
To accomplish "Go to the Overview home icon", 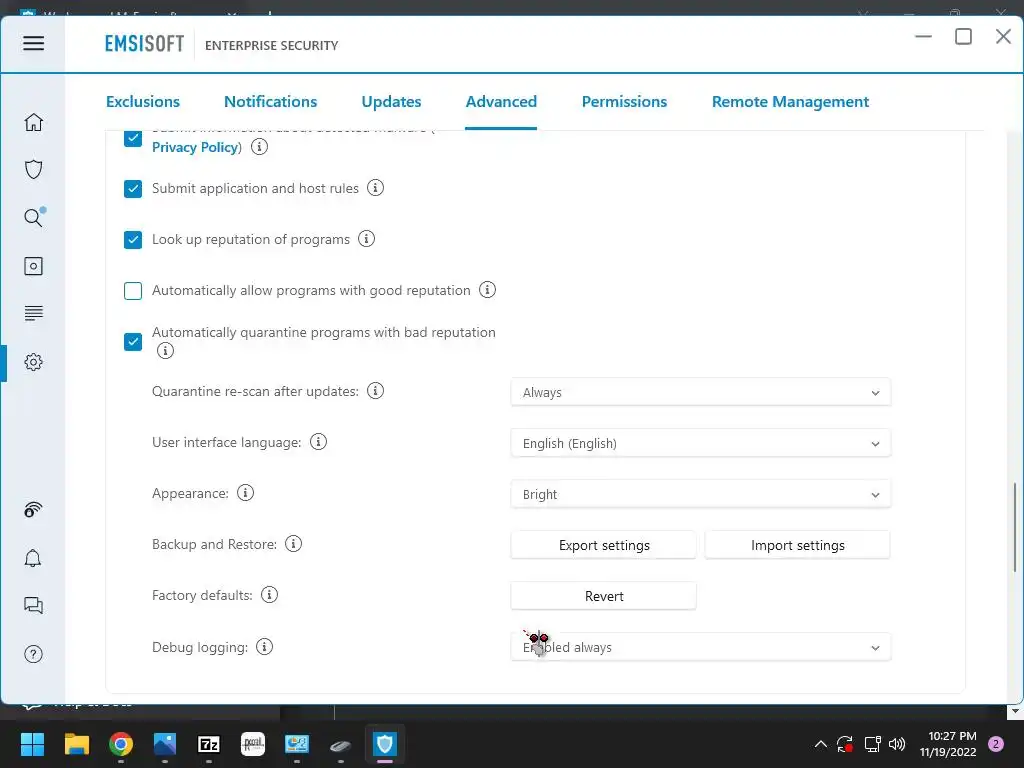I will coord(33,122).
